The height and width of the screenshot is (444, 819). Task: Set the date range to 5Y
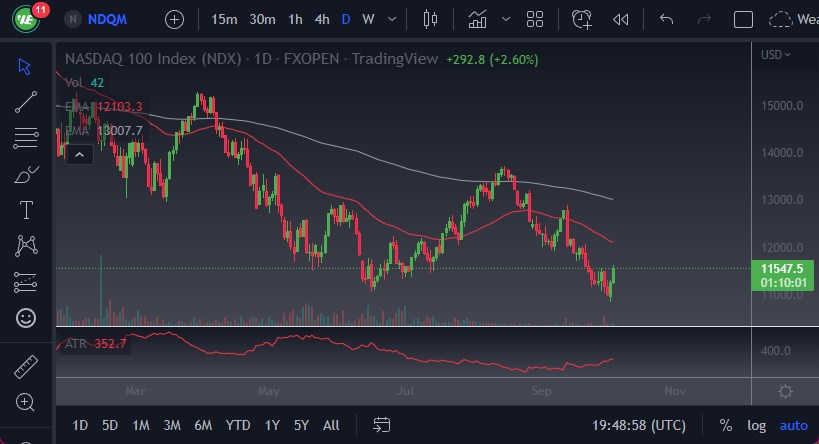pos(301,425)
